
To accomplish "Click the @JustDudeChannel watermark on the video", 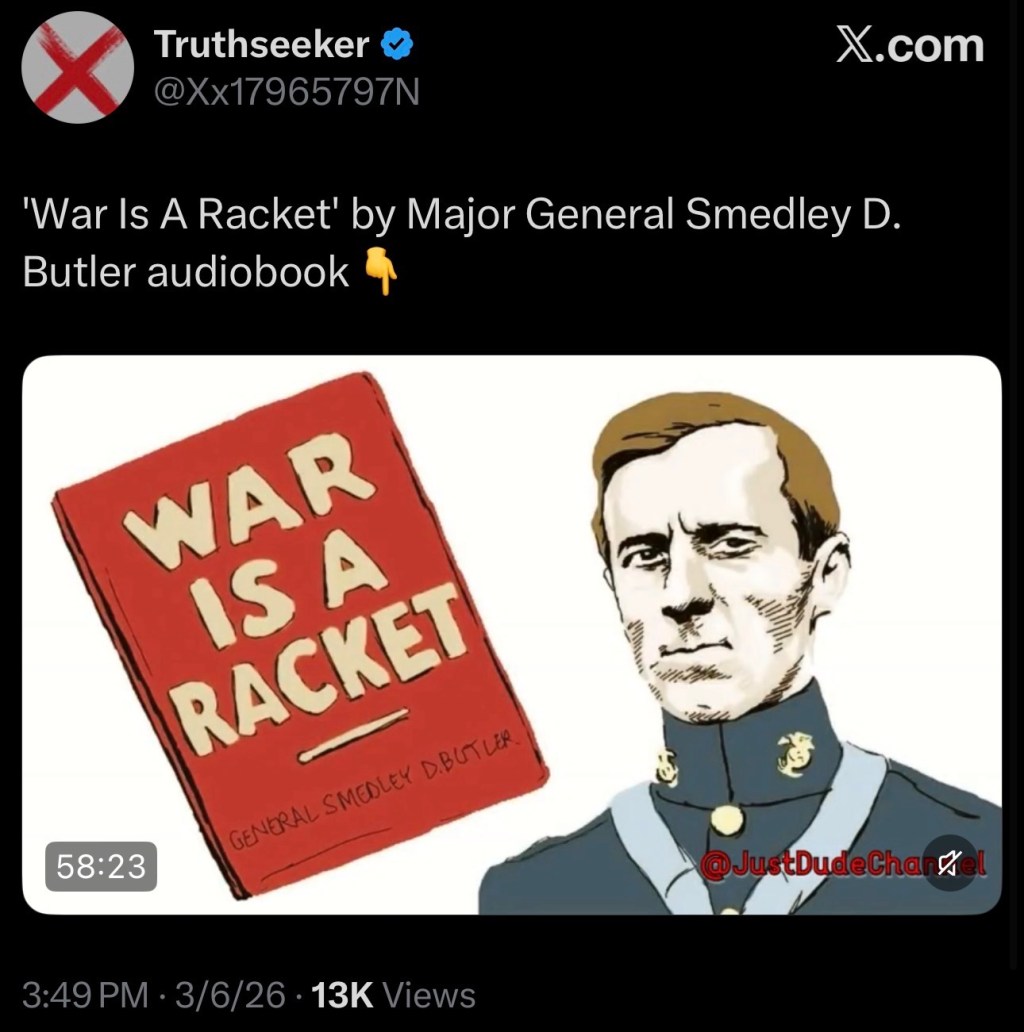I will click(x=844, y=863).
